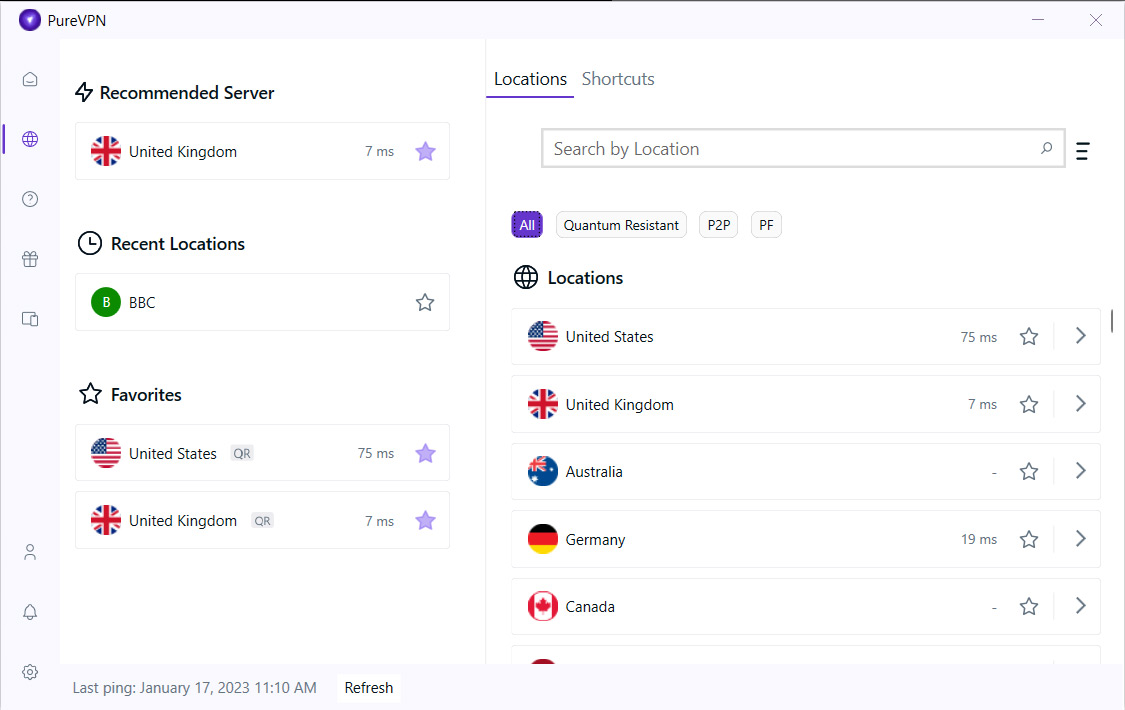Unfavorite United Kingdom in Favorites list

click(425, 521)
